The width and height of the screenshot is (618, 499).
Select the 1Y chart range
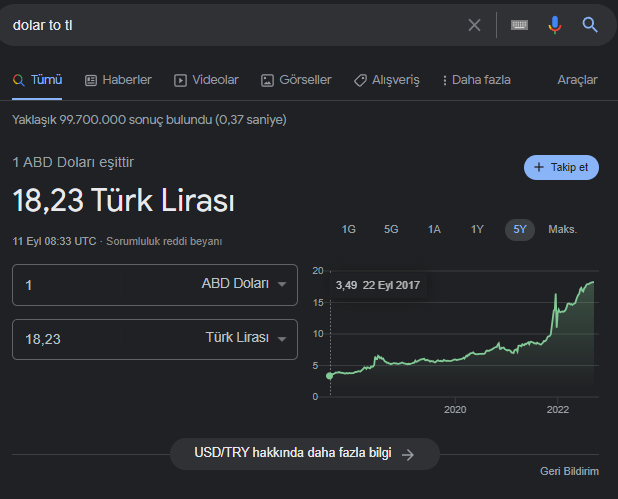point(477,229)
